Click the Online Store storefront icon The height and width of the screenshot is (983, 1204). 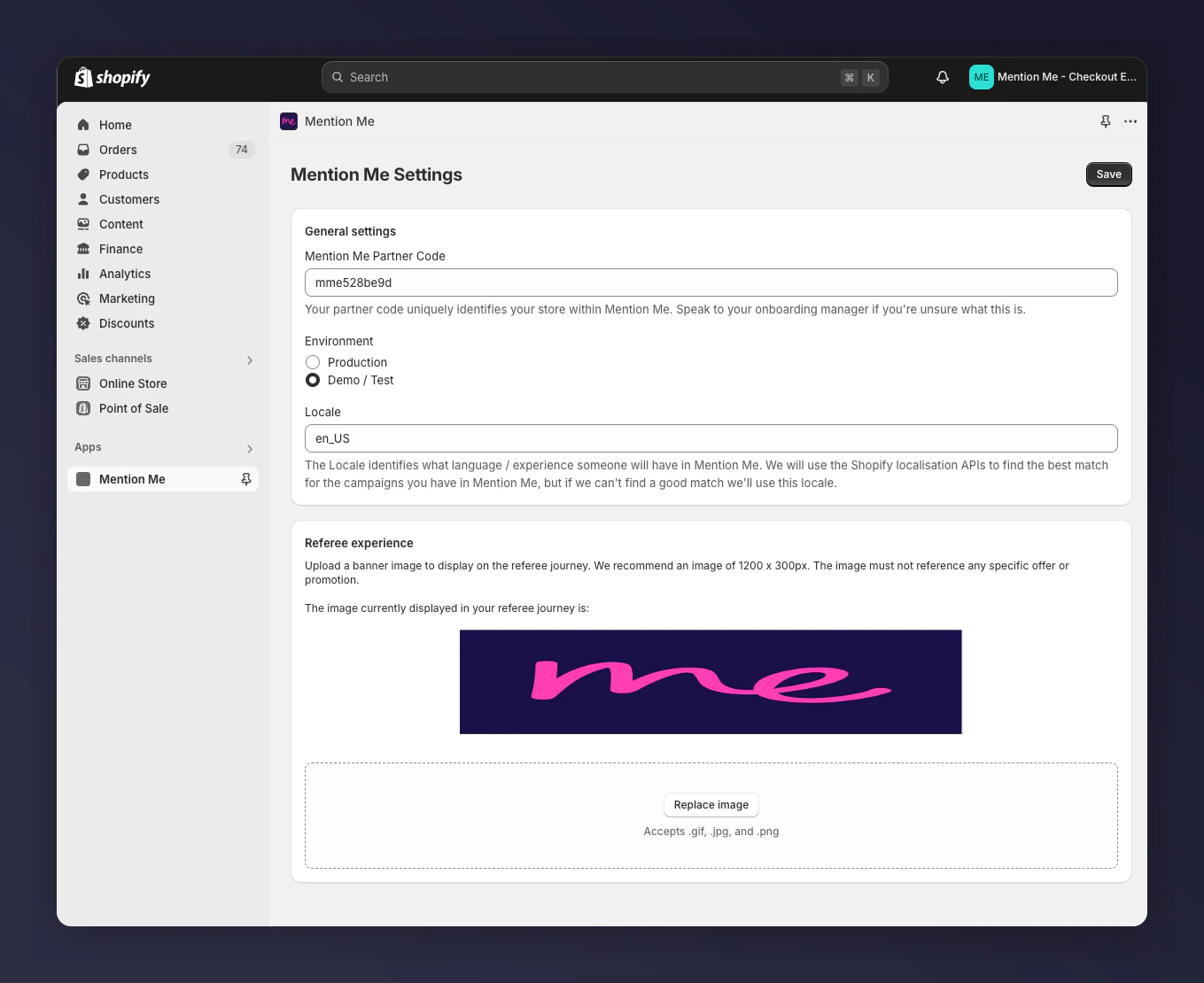pyautogui.click(x=83, y=383)
